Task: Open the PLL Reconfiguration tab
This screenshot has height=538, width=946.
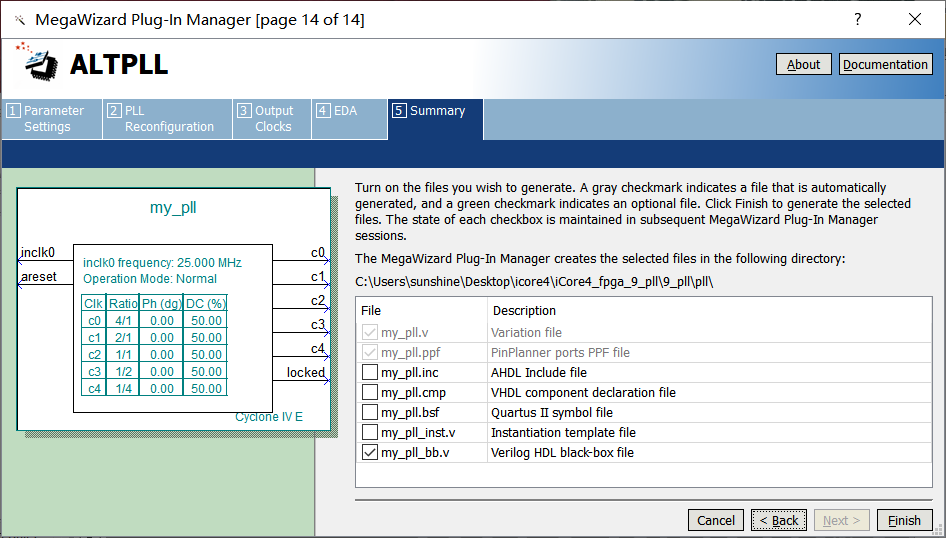Action: pos(167,119)
